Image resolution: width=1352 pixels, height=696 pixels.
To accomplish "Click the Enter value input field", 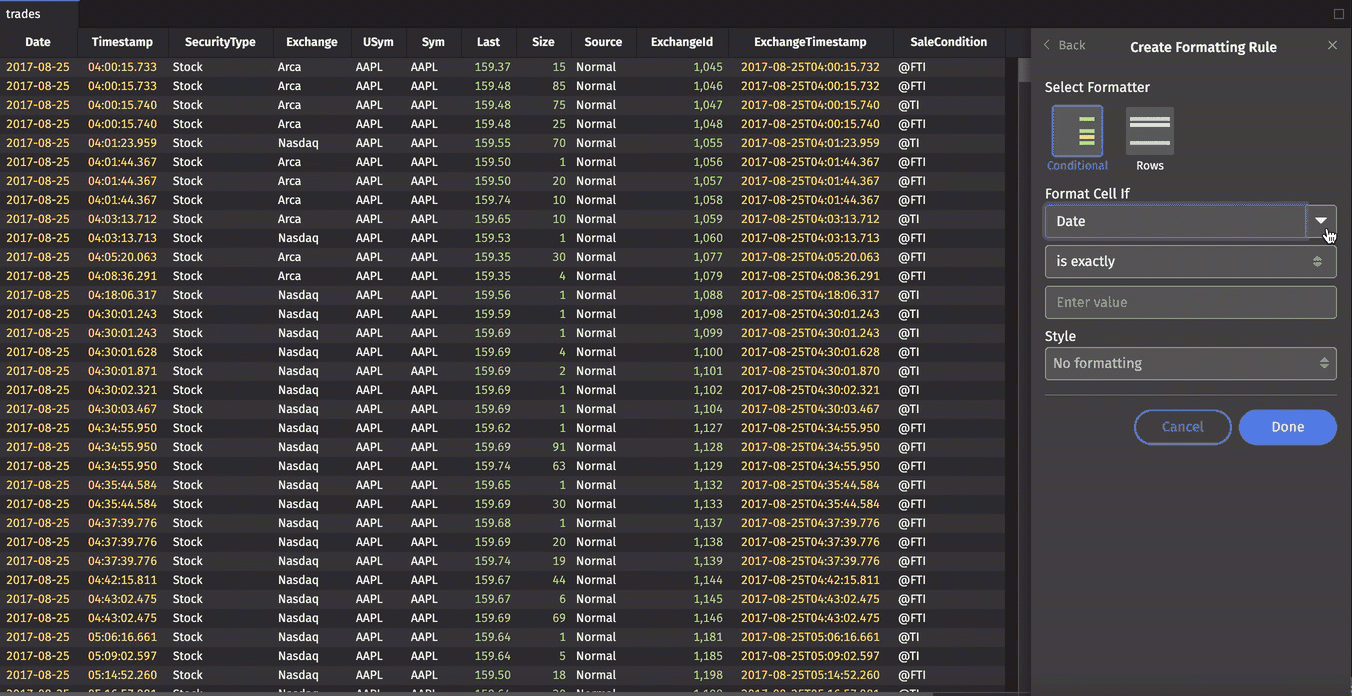I will point(1190,303).
